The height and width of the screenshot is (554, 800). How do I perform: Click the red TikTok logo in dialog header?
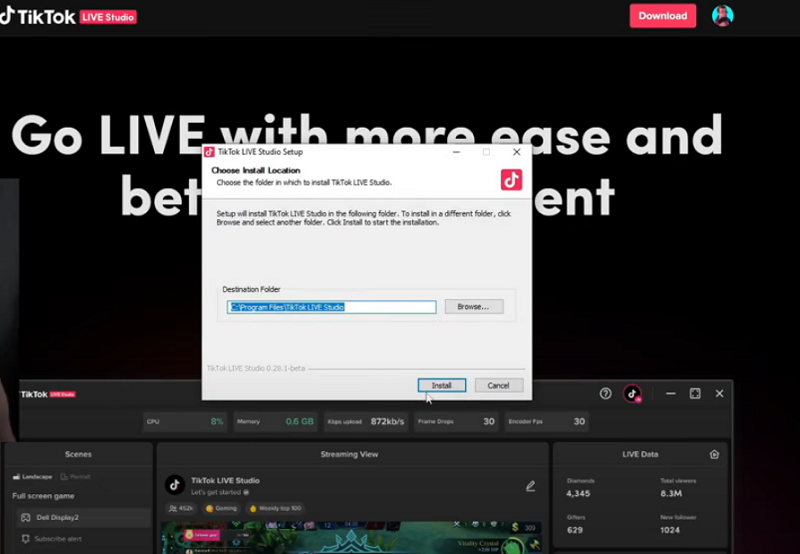click(511, 180)
